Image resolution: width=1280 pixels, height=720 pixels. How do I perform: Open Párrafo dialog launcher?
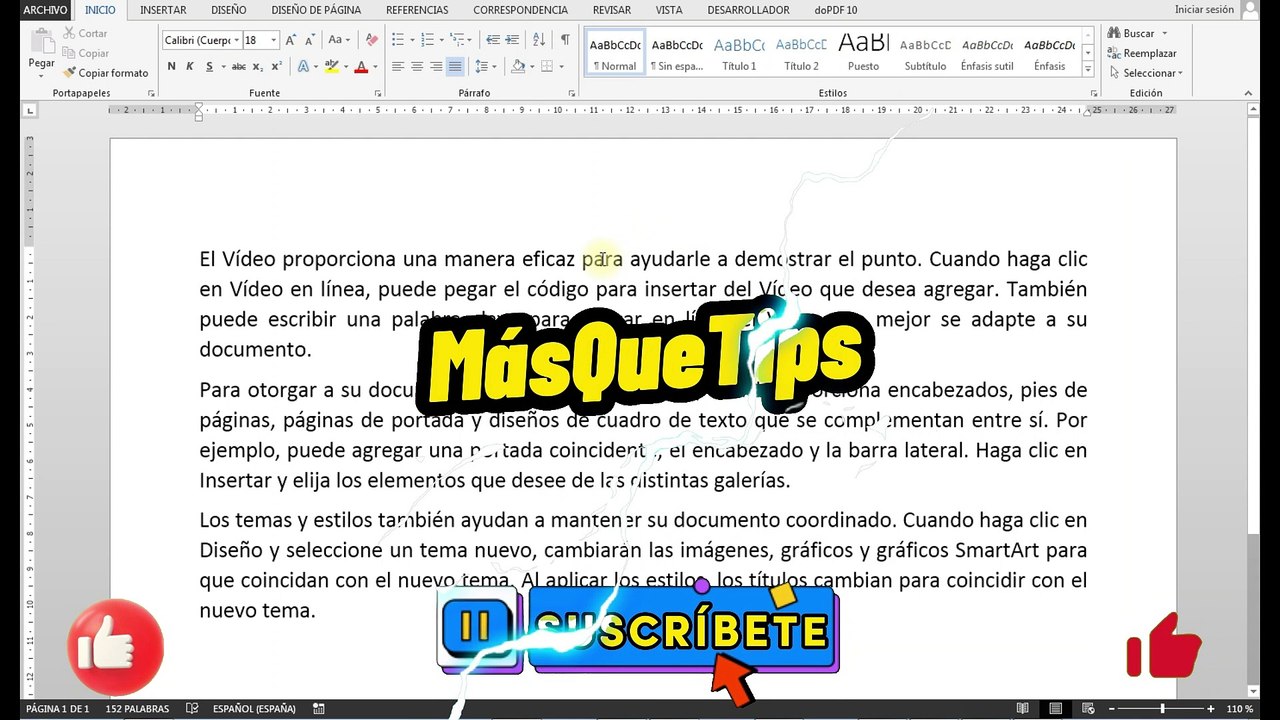click(570, 94)
